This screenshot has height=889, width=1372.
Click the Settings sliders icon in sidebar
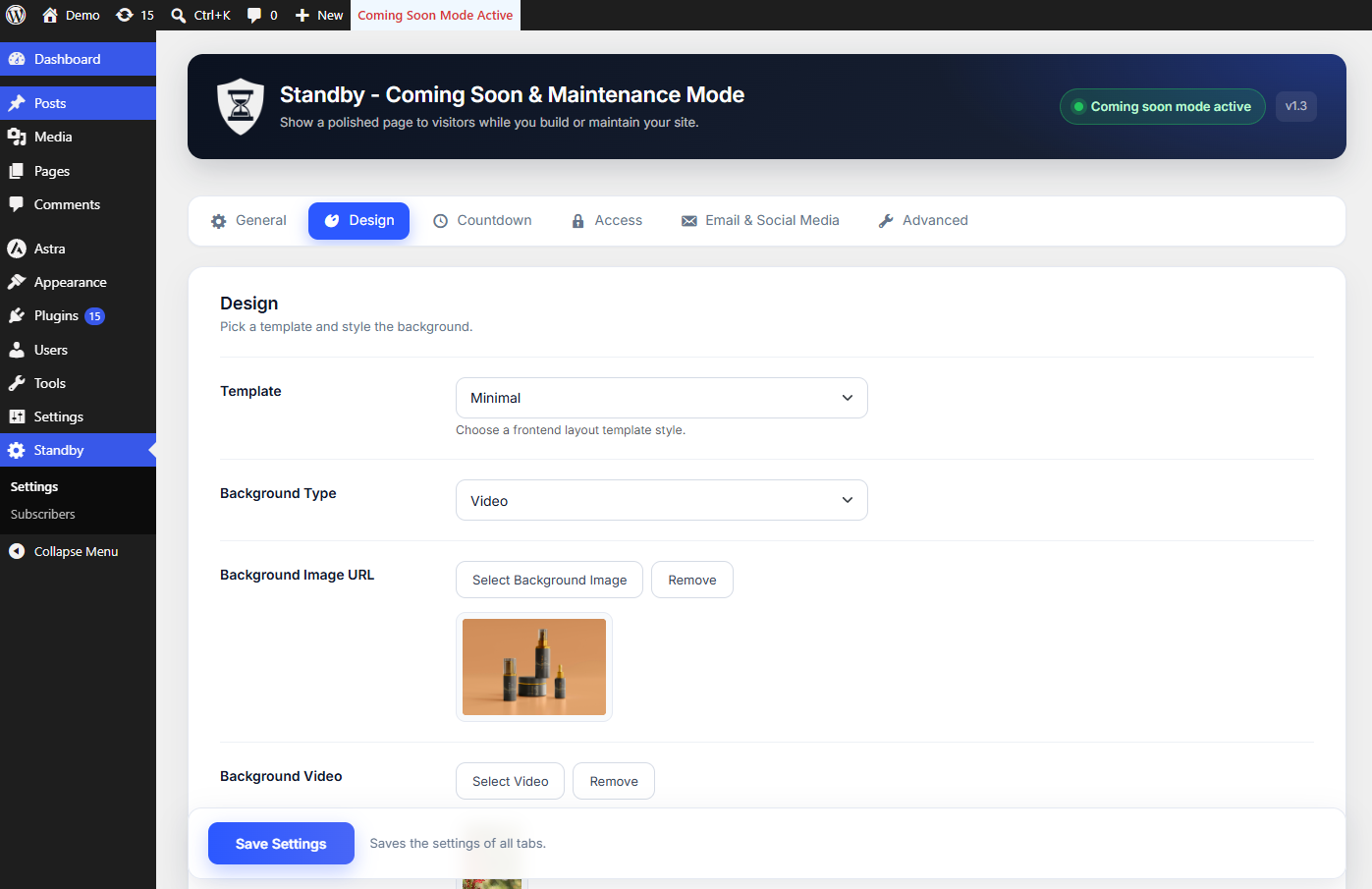(x=17, y=417)
